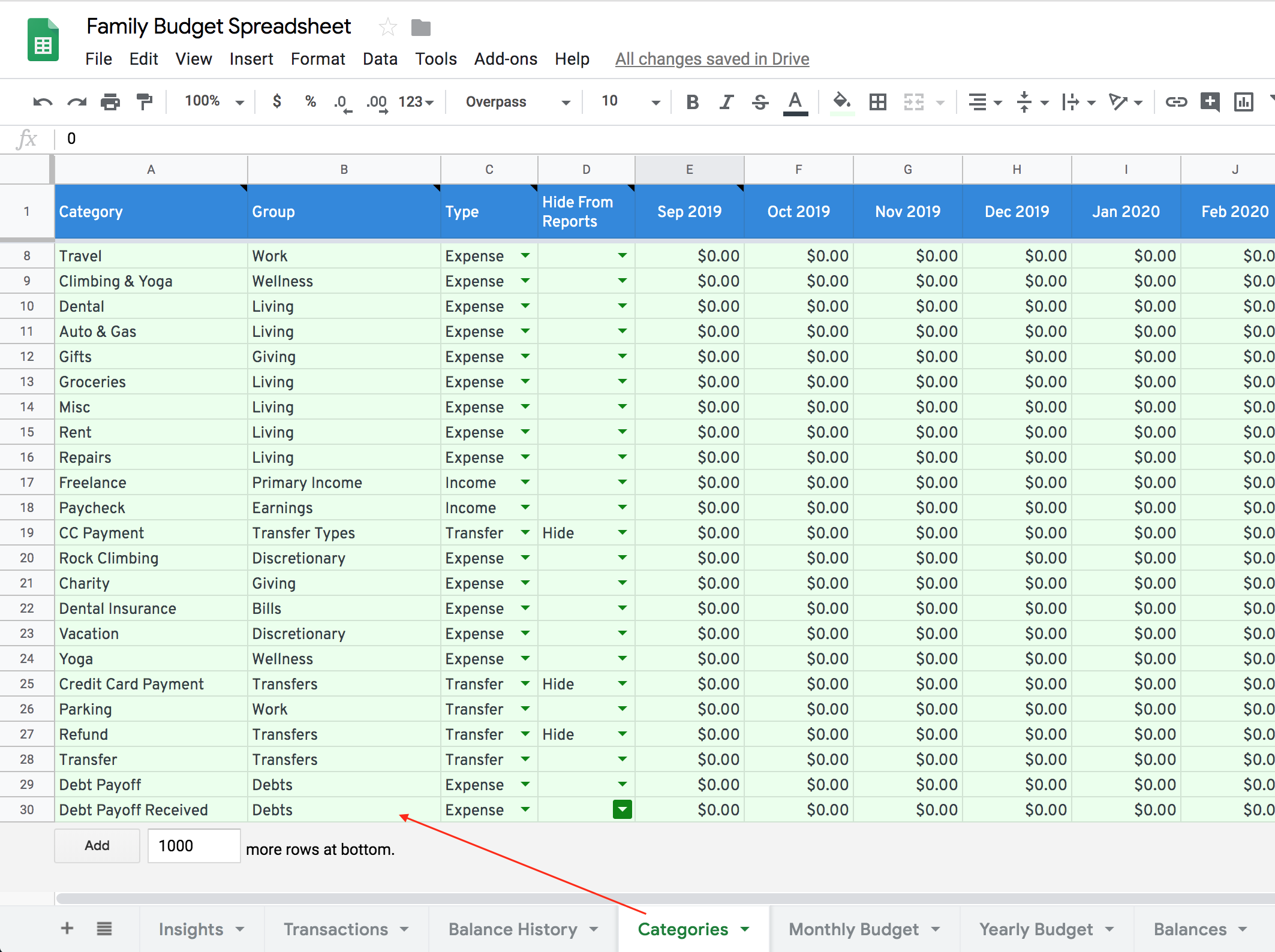Click the Insert chart icon
Screen dimensions: 1275x952
pos(1244,102)
